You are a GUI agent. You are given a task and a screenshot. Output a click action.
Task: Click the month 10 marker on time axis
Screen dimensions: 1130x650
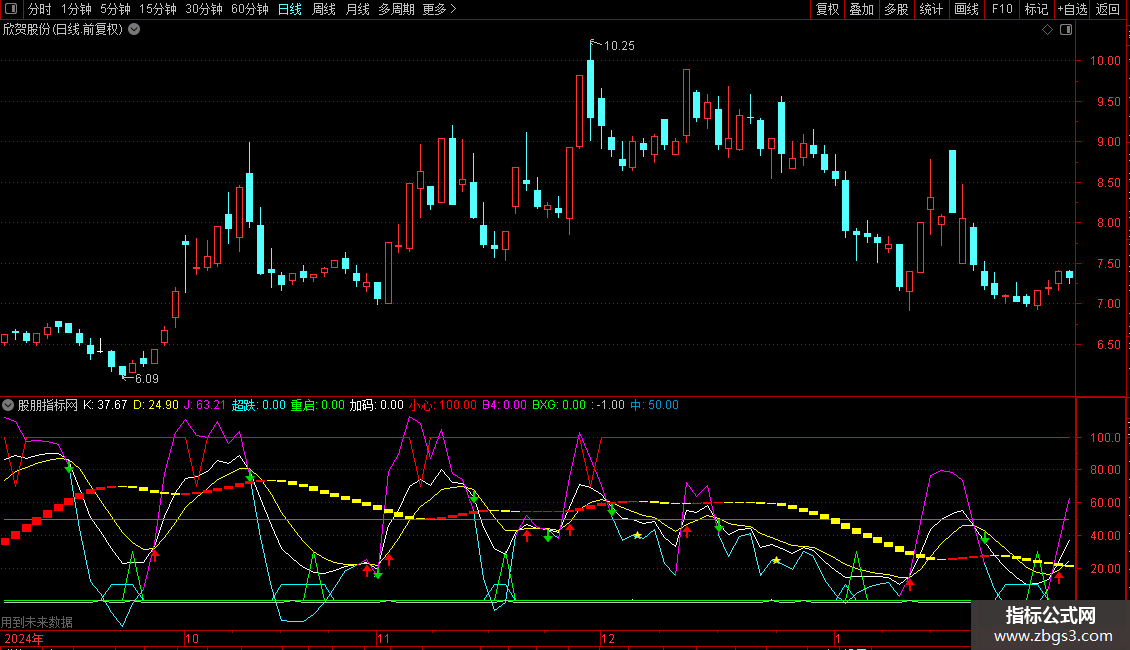click(192, 638)
